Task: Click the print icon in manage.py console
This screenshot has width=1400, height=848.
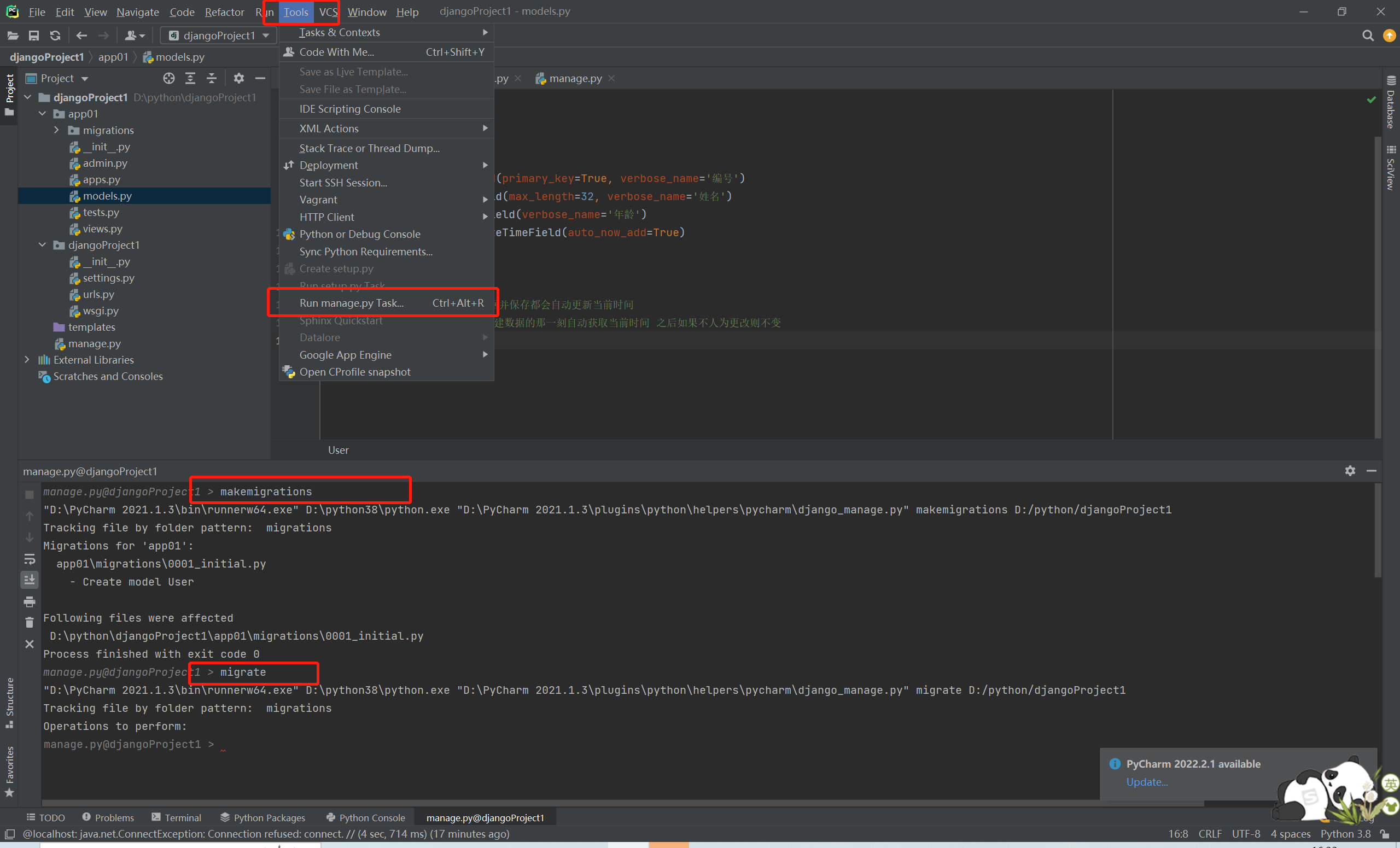Action: (30, 601)
